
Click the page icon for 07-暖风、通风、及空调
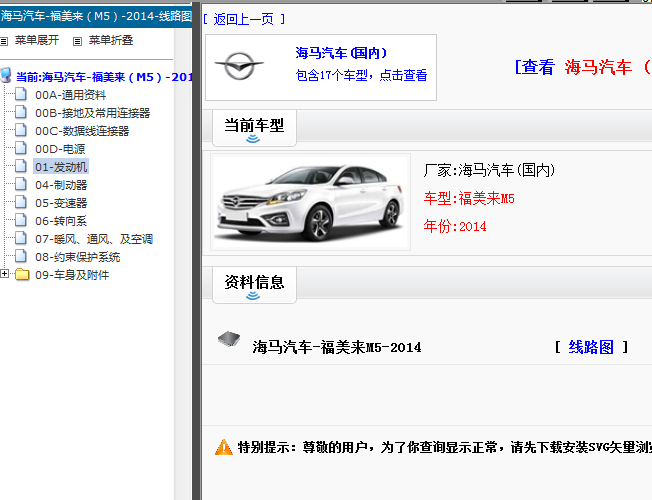(x=21, y=238)
